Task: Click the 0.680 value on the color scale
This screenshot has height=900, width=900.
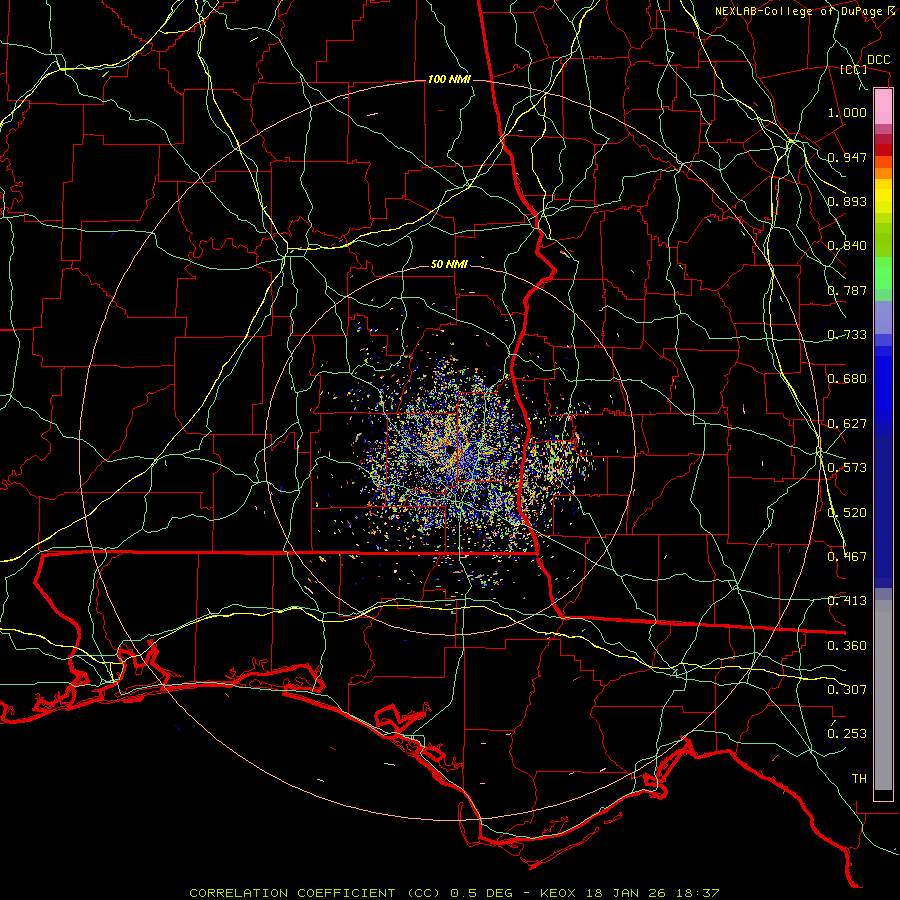Action: point(847,379)
